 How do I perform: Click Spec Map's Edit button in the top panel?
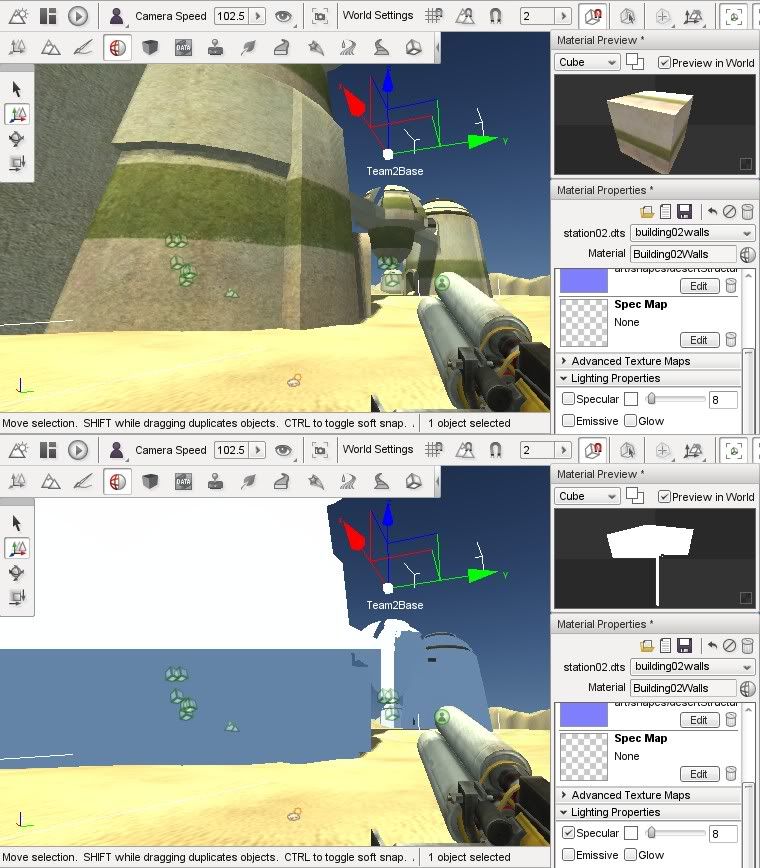(699, 340)
